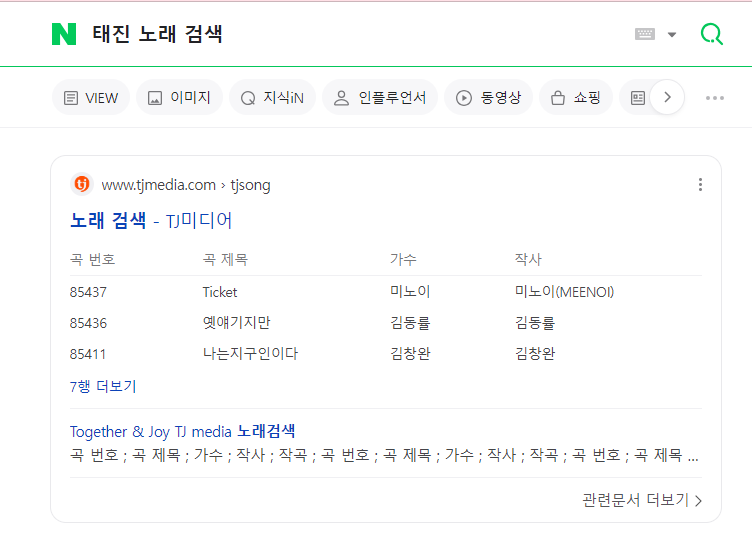Image resolution: width=752 pixels, height=546 pixels.
Task: Select song number 85411
Action: [x=88, y=354]
